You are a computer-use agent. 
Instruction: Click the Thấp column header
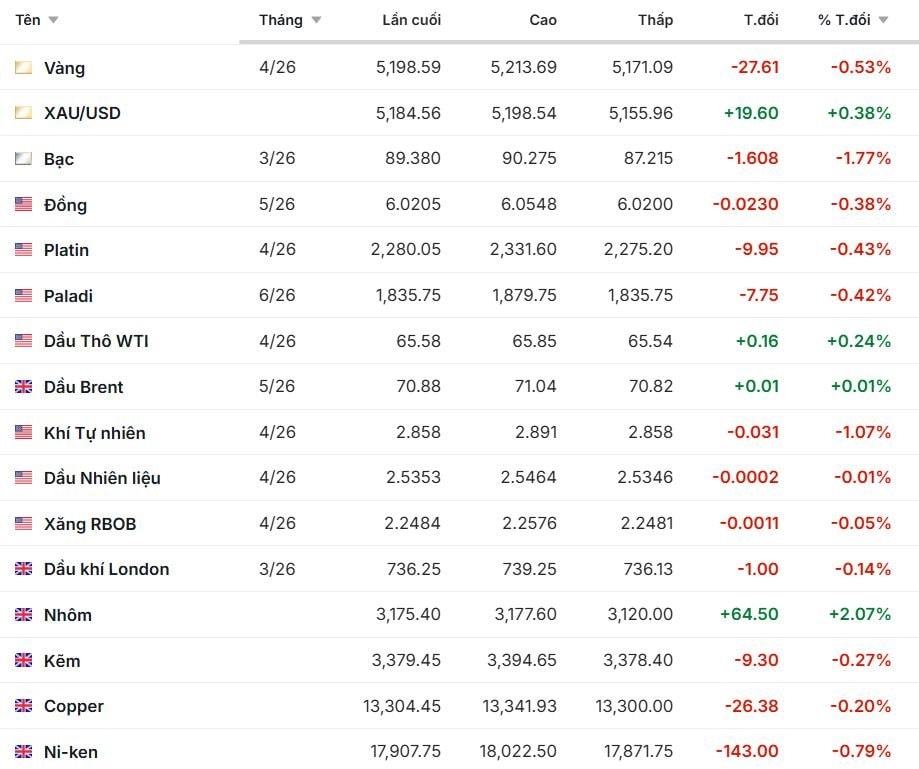[655, 20]
